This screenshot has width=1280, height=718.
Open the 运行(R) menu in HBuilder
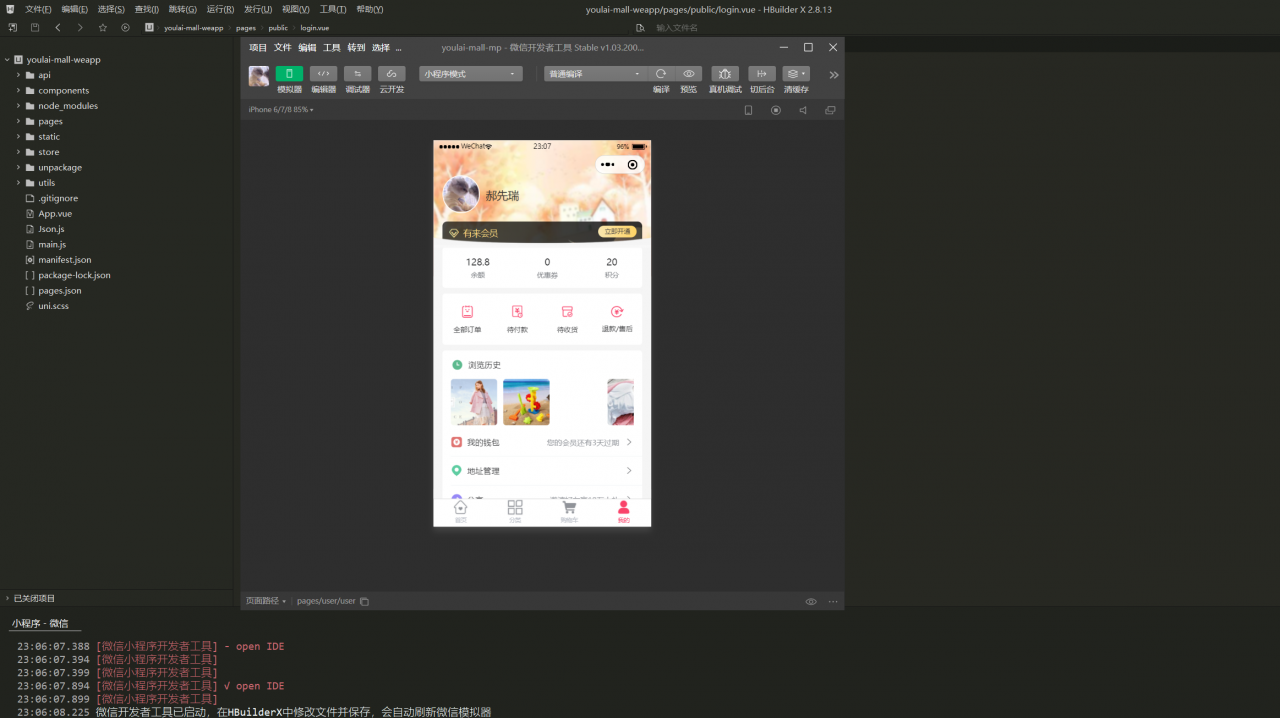(220, 9)
